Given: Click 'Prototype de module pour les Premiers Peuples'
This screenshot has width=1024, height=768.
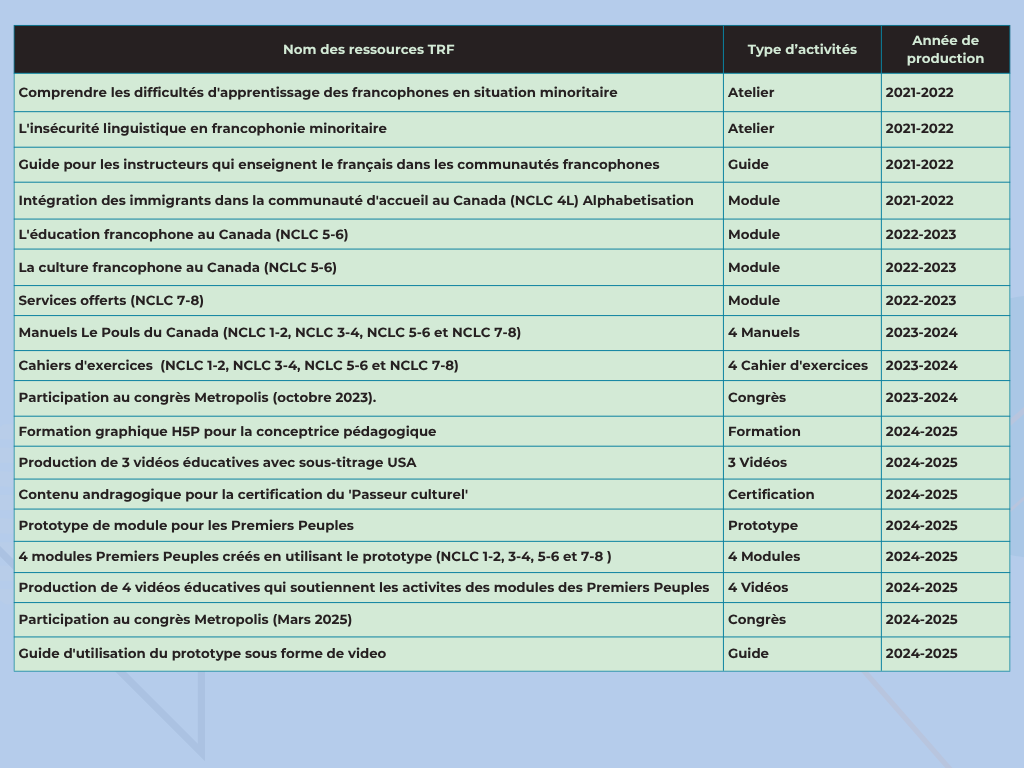Looking at the screenshot, I should 186,525.
